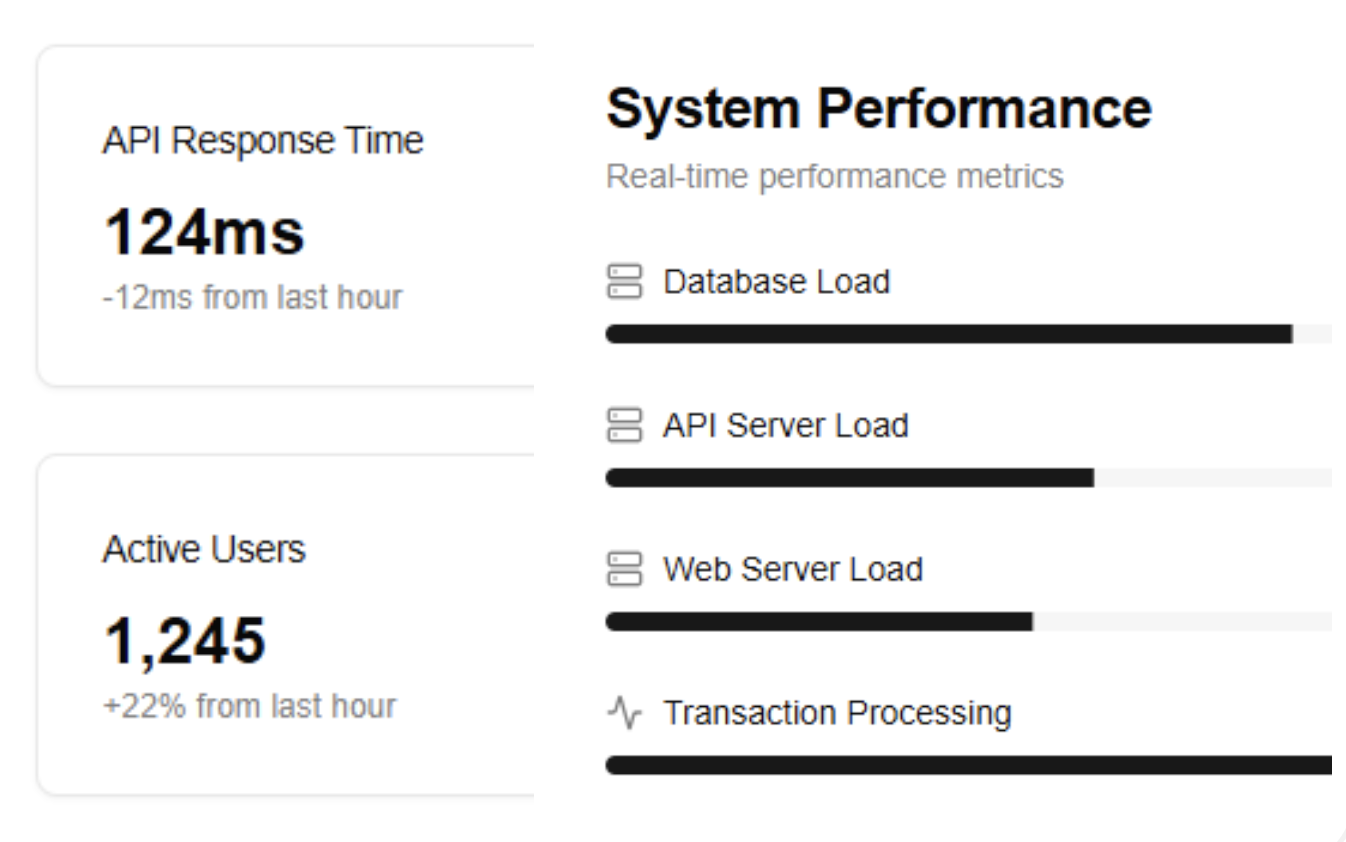Click the Real-time performance metrics subtitle
Screen dimensions: 1346x842
coord(834,177)
